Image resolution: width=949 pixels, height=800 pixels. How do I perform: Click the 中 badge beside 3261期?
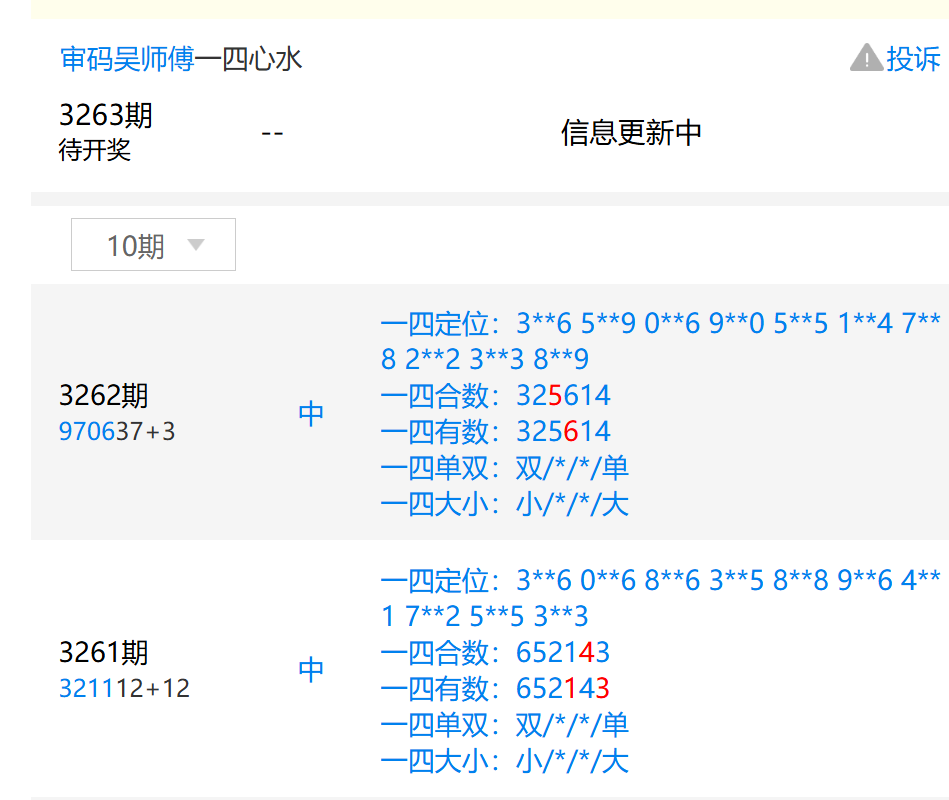tap(311, 669)
